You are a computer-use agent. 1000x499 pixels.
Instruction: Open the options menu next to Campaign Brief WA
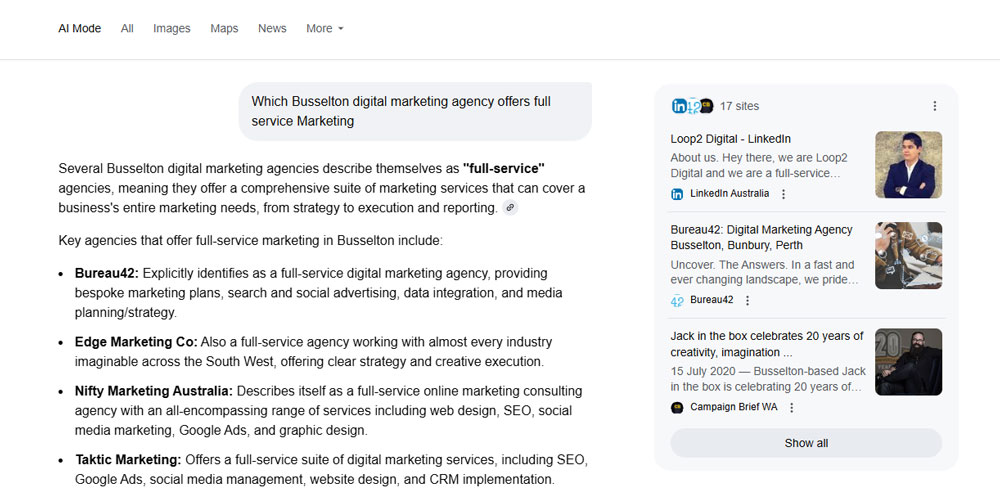pos(791,408)
